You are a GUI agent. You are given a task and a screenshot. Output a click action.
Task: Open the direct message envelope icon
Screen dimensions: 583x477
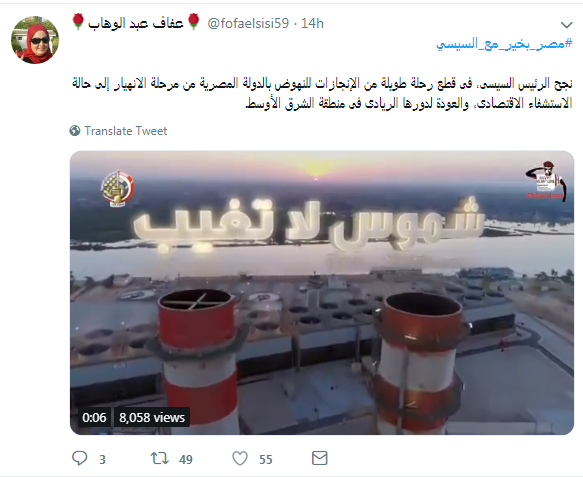tap(319, 458)
